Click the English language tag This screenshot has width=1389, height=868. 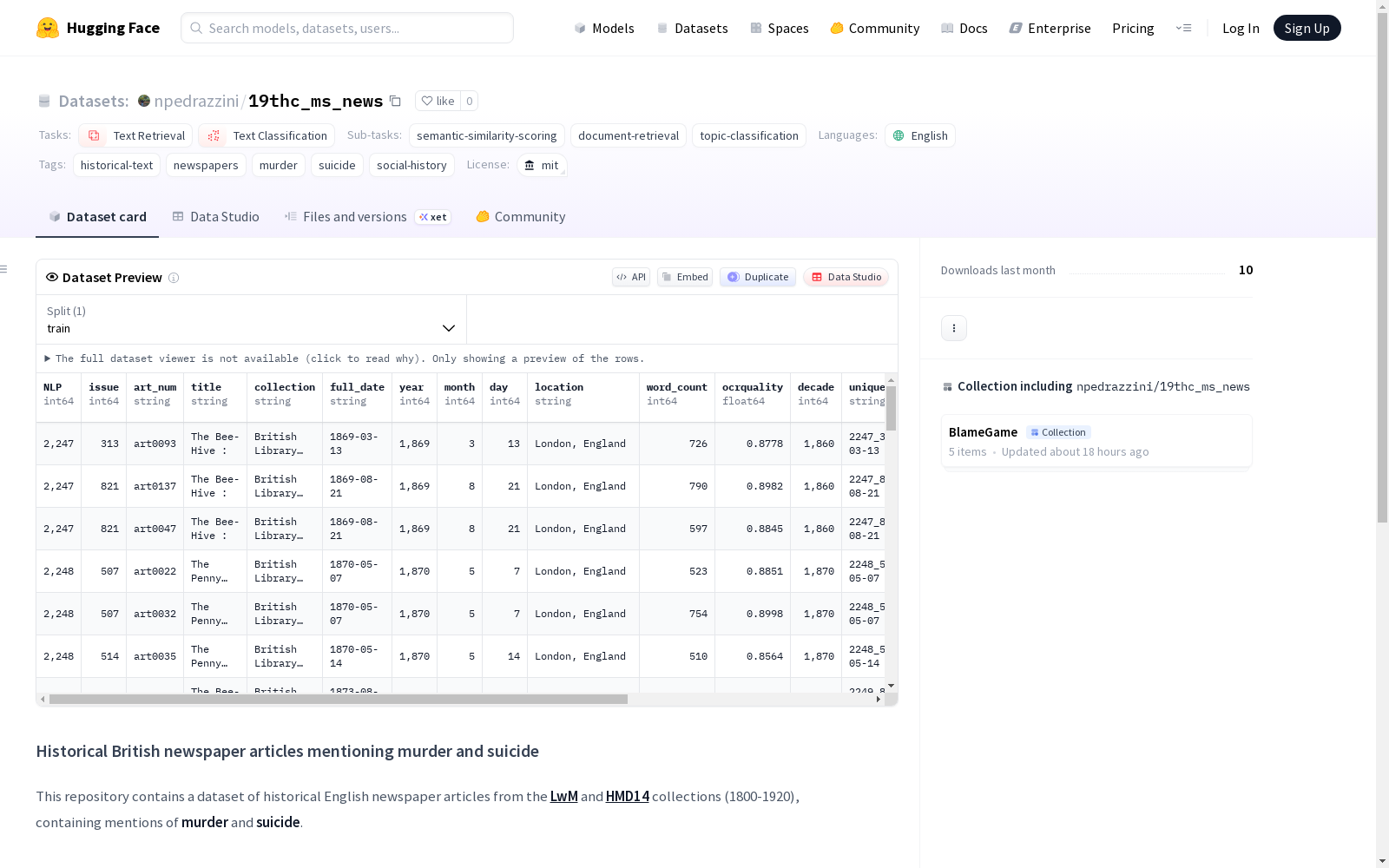[920, 135]
